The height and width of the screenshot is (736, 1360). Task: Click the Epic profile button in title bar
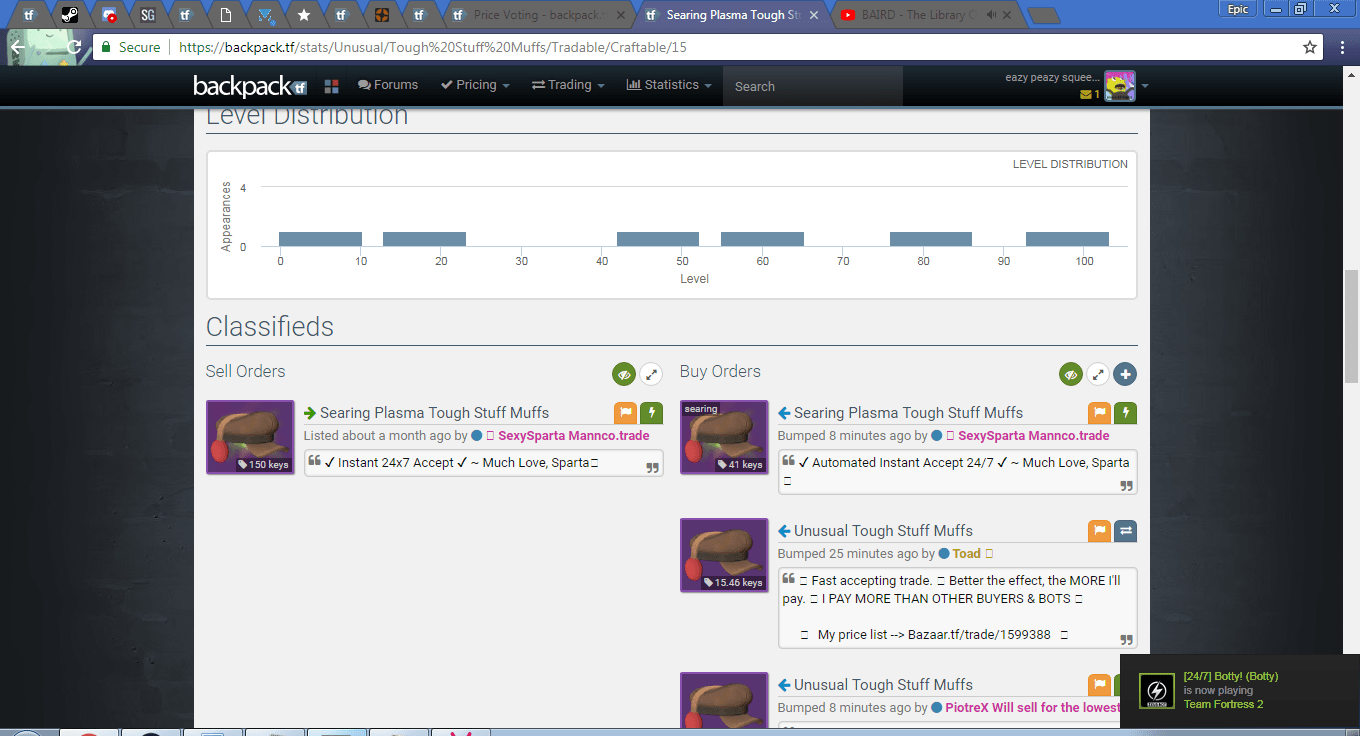[x=1238, y=8]
